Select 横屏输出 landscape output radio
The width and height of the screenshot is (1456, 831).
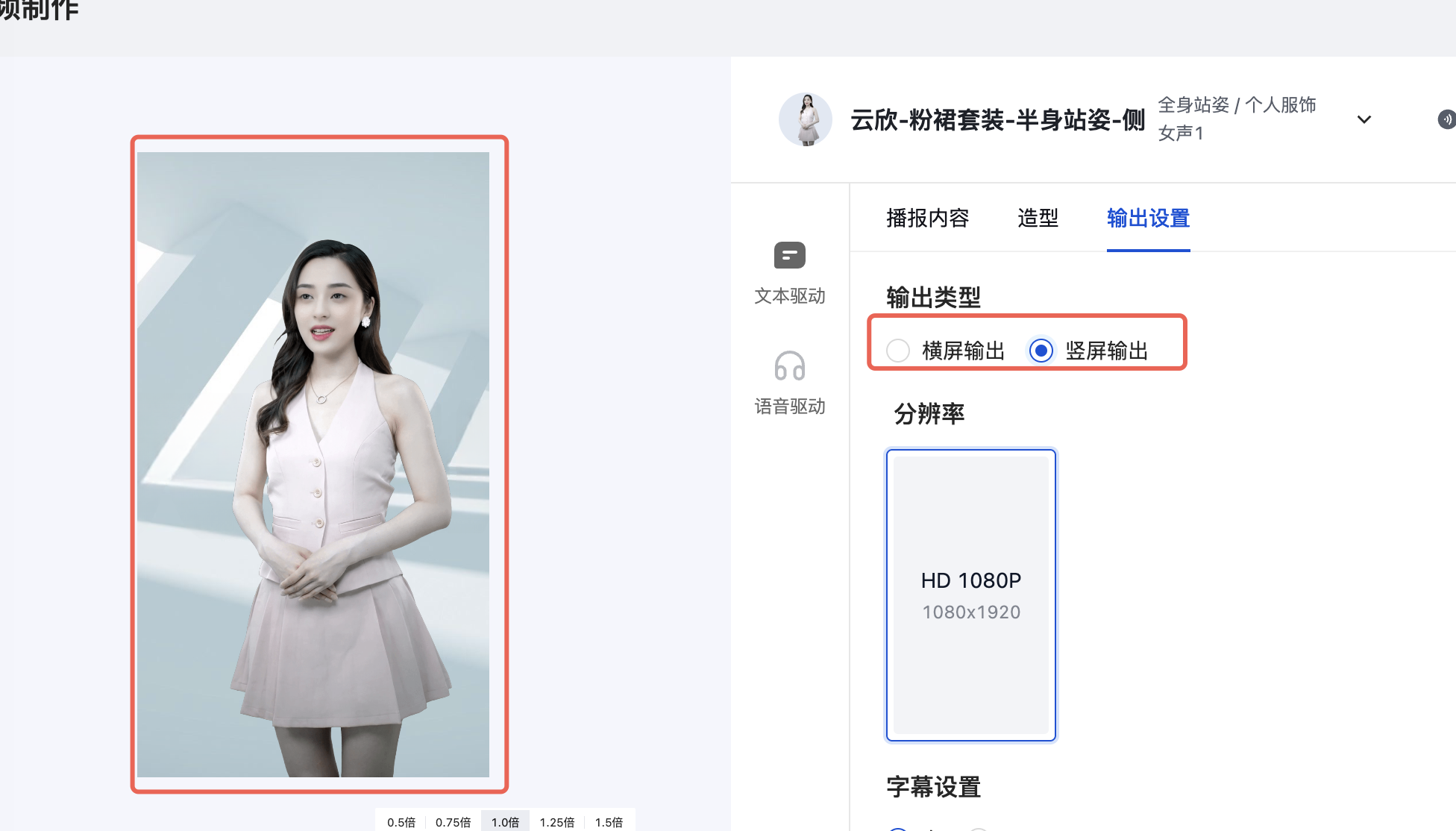point(898,351)
